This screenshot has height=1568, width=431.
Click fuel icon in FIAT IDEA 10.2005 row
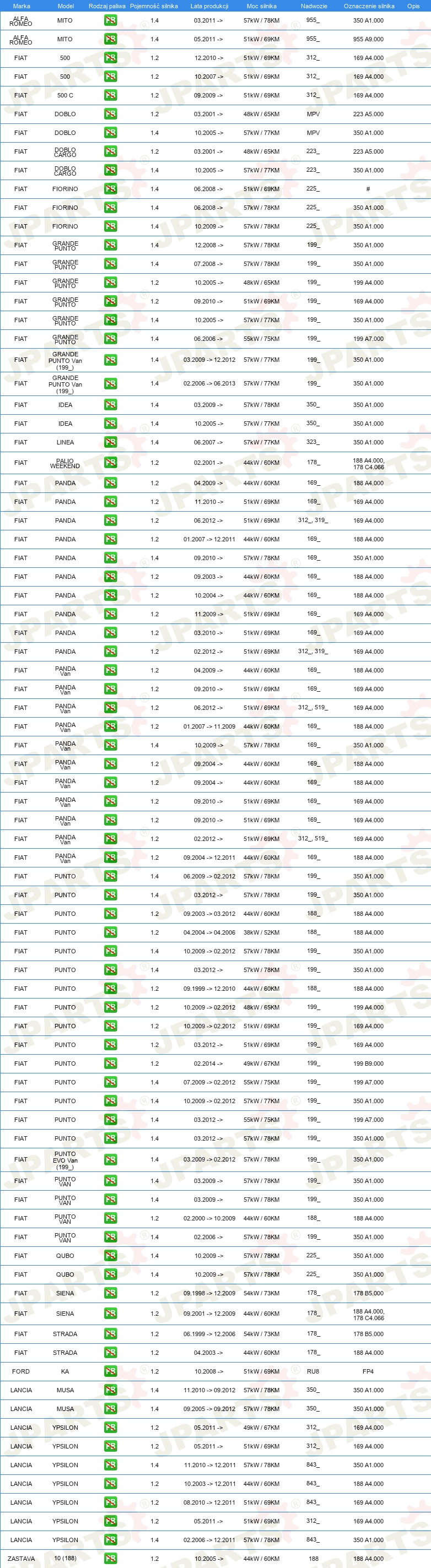point(110,424)
